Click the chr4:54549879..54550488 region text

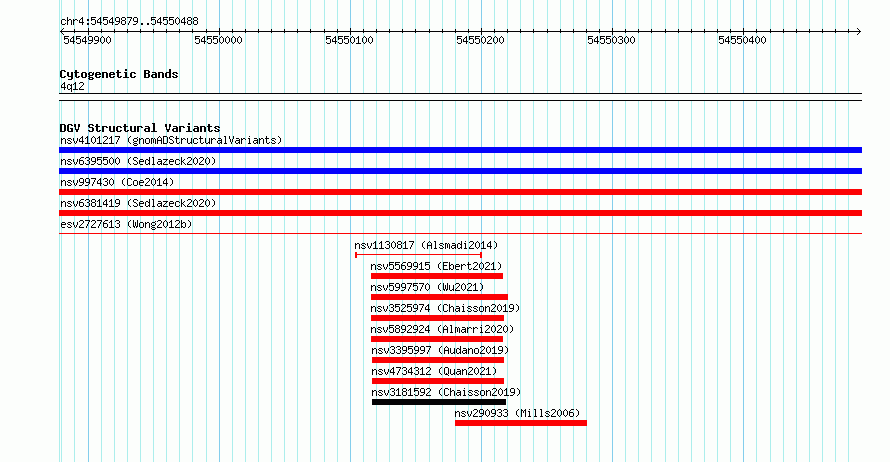pyautogui.click(x=129, y=22)
